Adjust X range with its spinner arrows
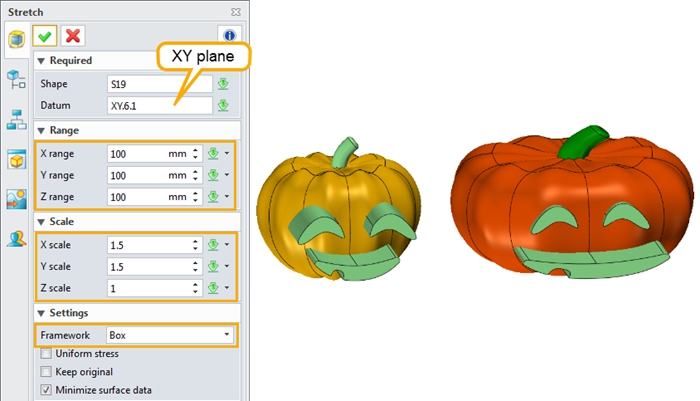Image resolution: width=700 pixels, height=401 pixels. [196, 154]
